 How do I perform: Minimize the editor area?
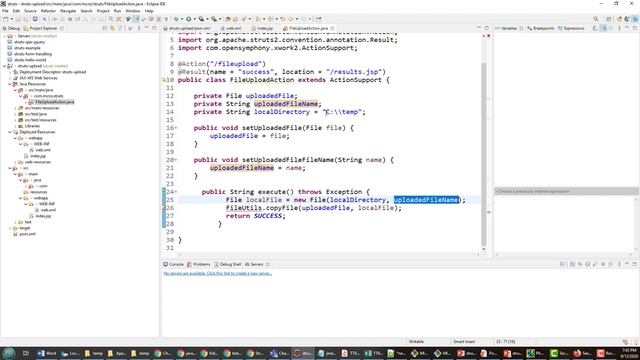click(x=479, y=28)
